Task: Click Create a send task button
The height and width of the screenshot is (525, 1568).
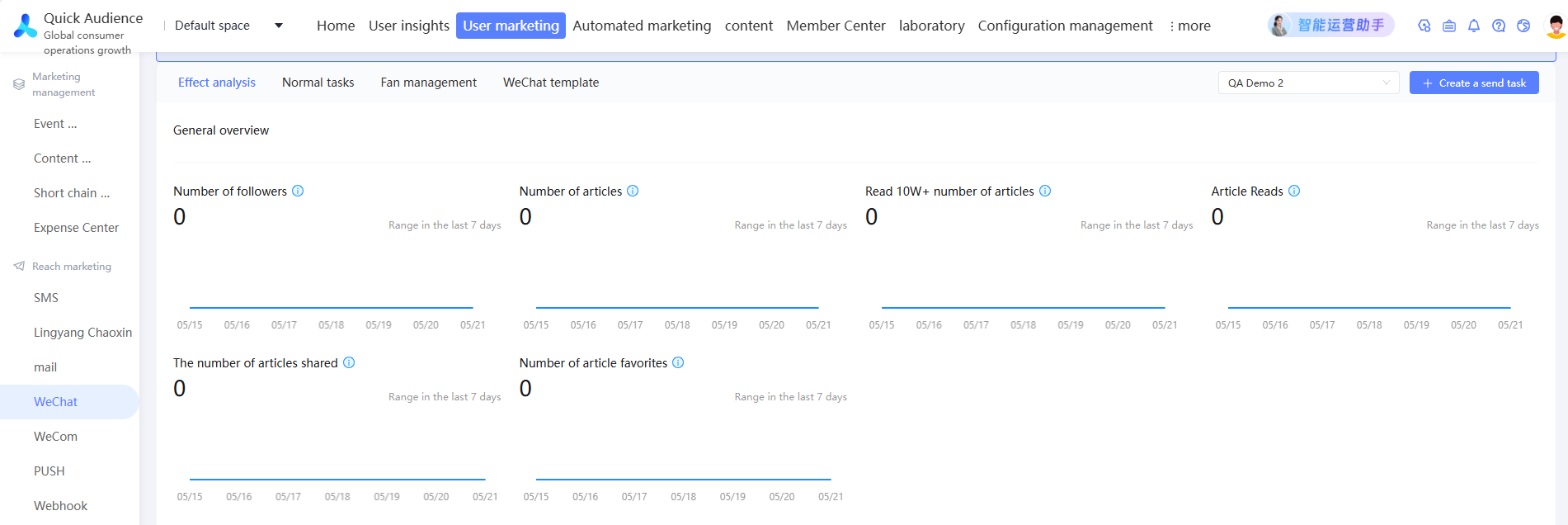Action: (x=1474, y=83)
